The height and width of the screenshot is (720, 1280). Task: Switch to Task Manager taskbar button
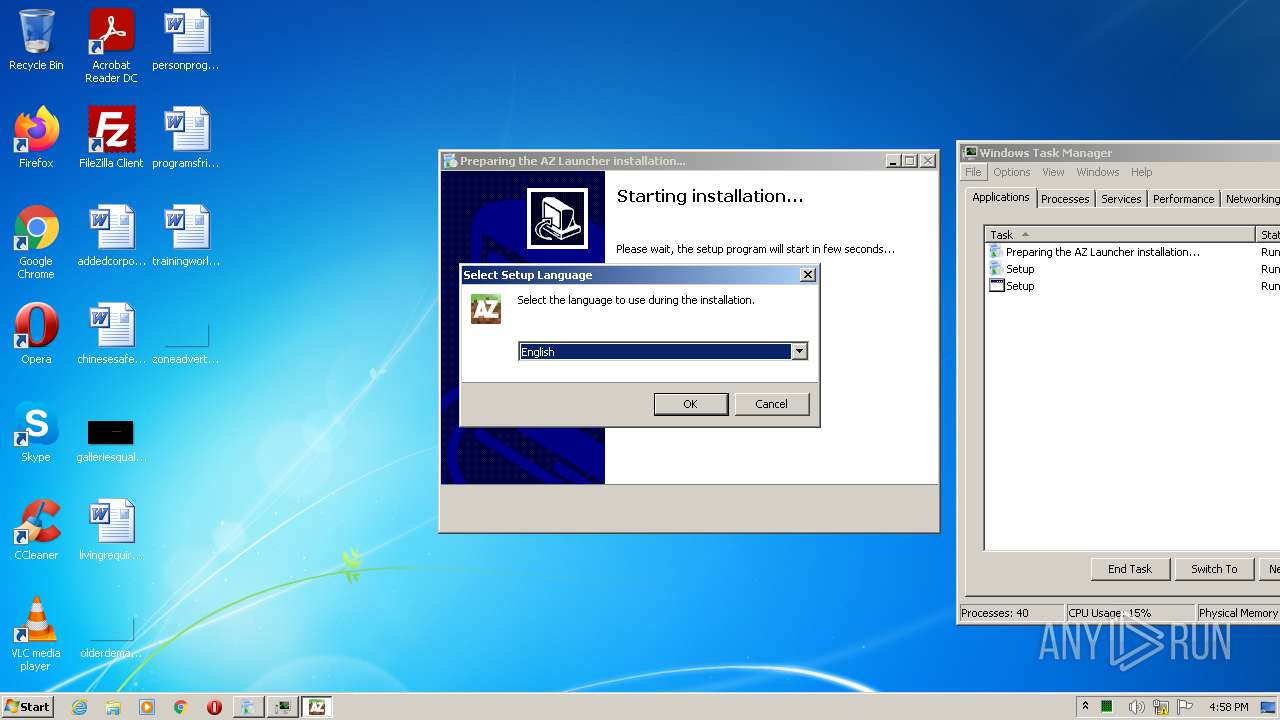pyautogui.click(x=283, y=707)
